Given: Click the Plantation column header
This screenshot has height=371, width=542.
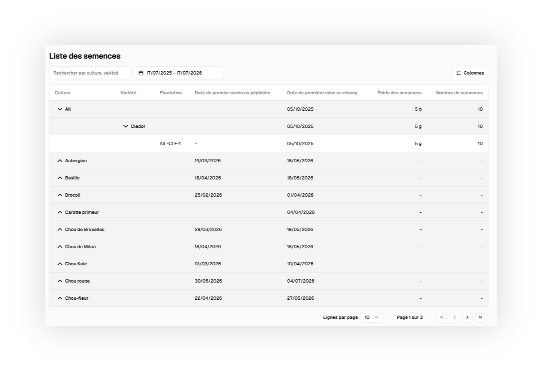Looking at the screenshot, I should click(x=171, y=93).
